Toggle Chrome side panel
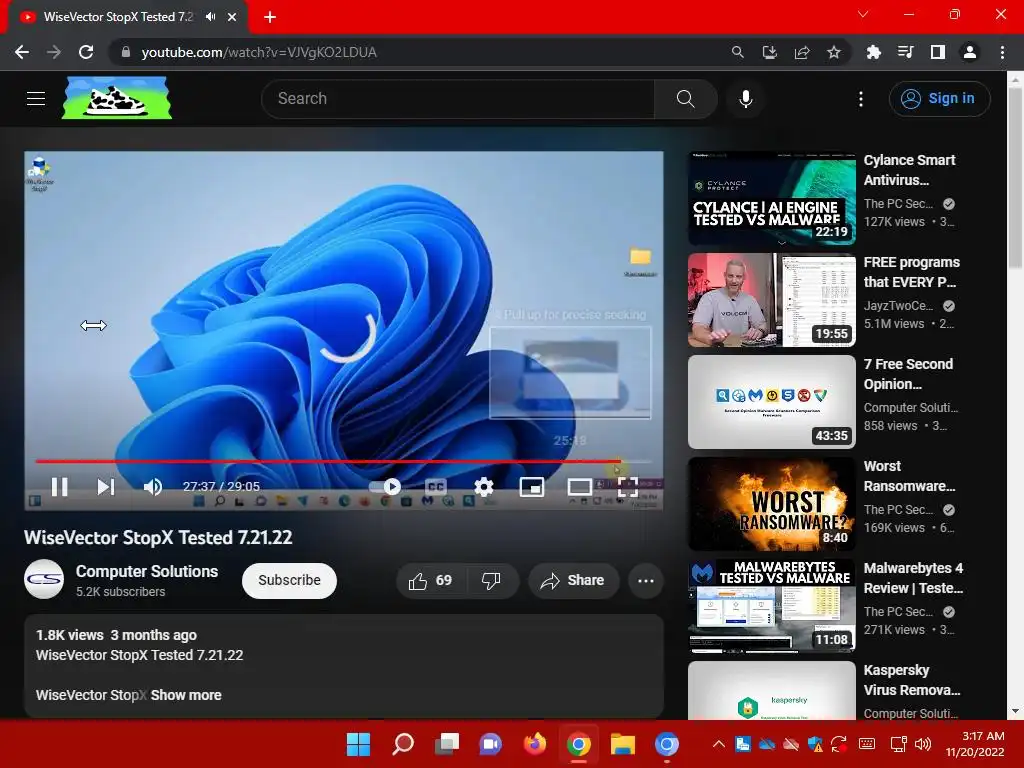This screenshot has width=1024, height=768. (938, 52)
